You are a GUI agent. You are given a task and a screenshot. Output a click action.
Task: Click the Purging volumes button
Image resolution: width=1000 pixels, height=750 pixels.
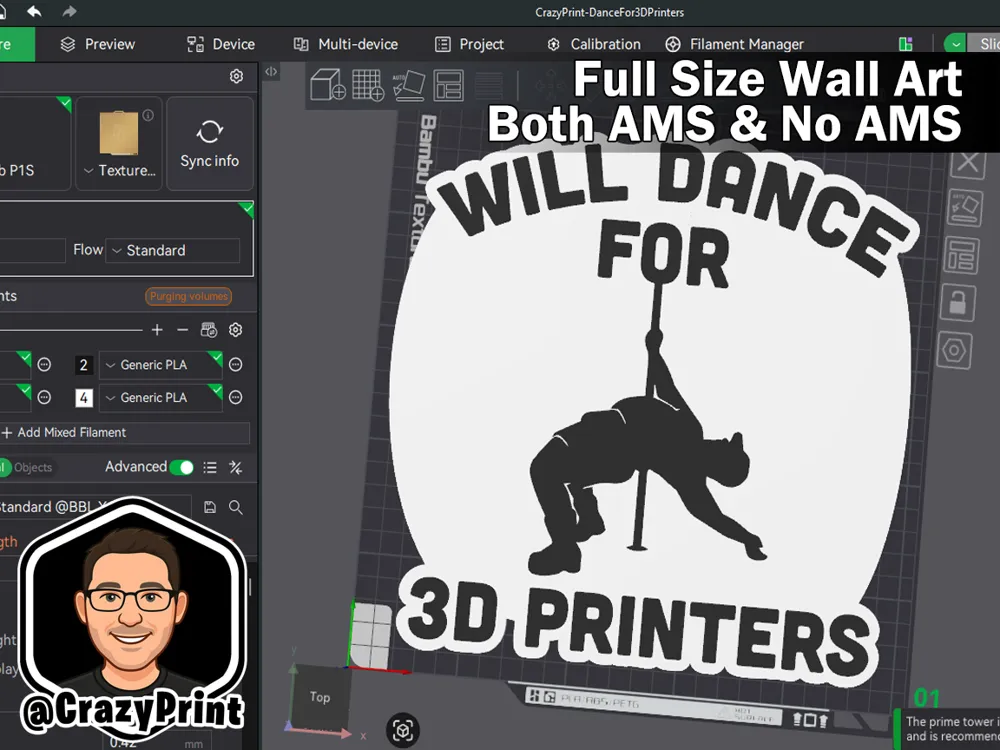pos(189,296)
